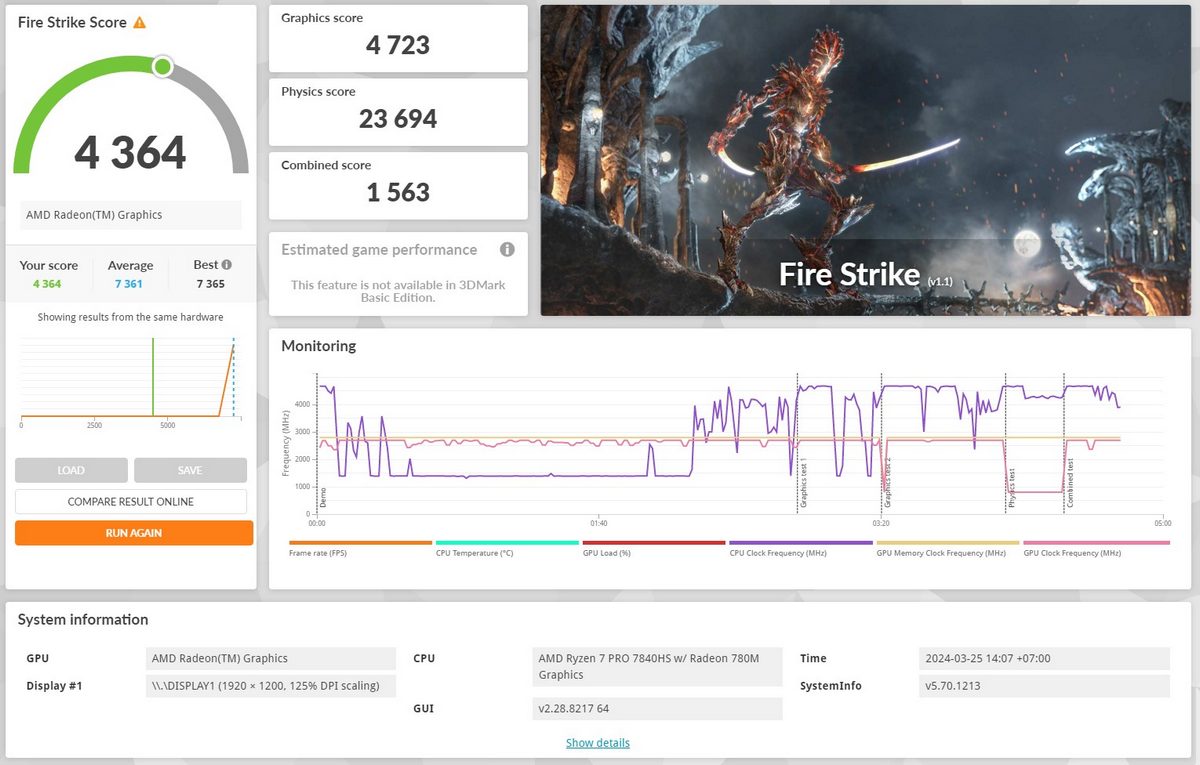The image size is (1200, 765).
Task: Click the Average score 7 361
Action: (x=131, y=284)
